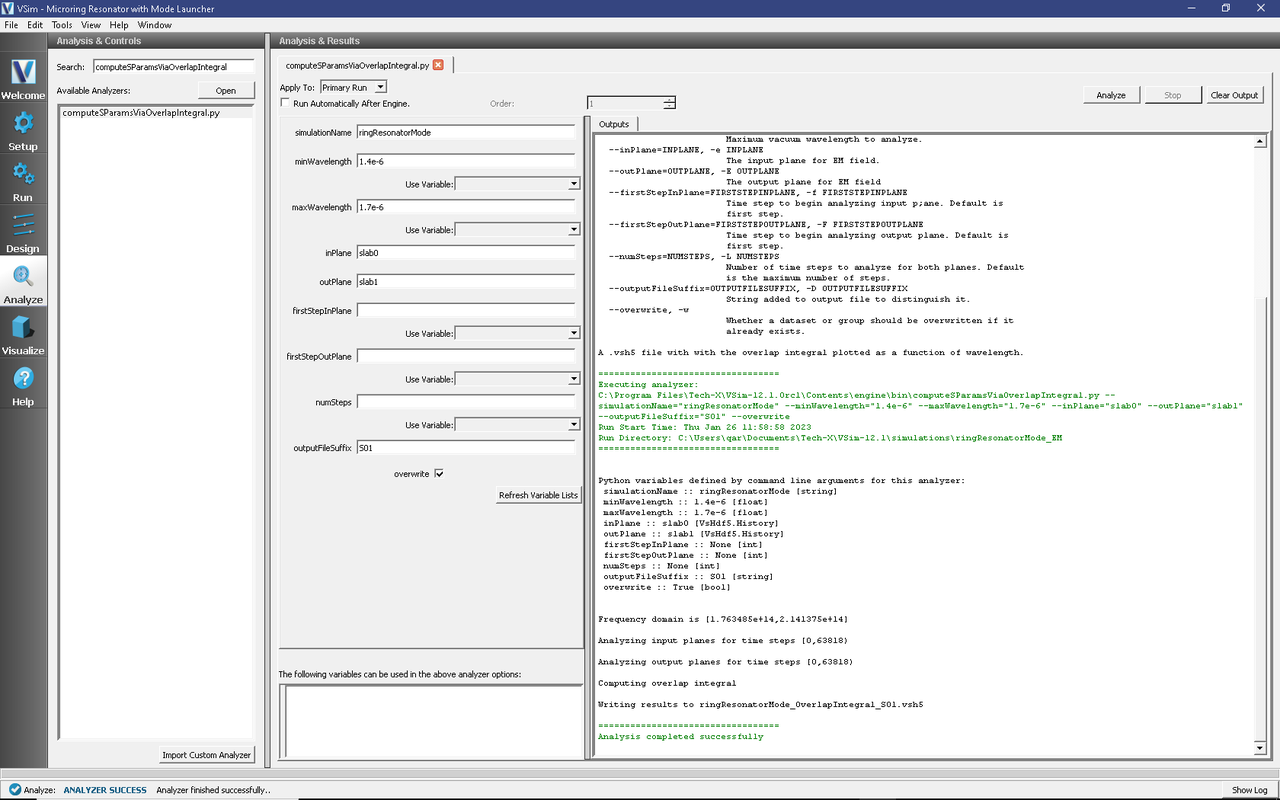This screenshot has height=800, width=1280.
Task: Open the Welcome sidebar section
Action: tap(23, 79)
